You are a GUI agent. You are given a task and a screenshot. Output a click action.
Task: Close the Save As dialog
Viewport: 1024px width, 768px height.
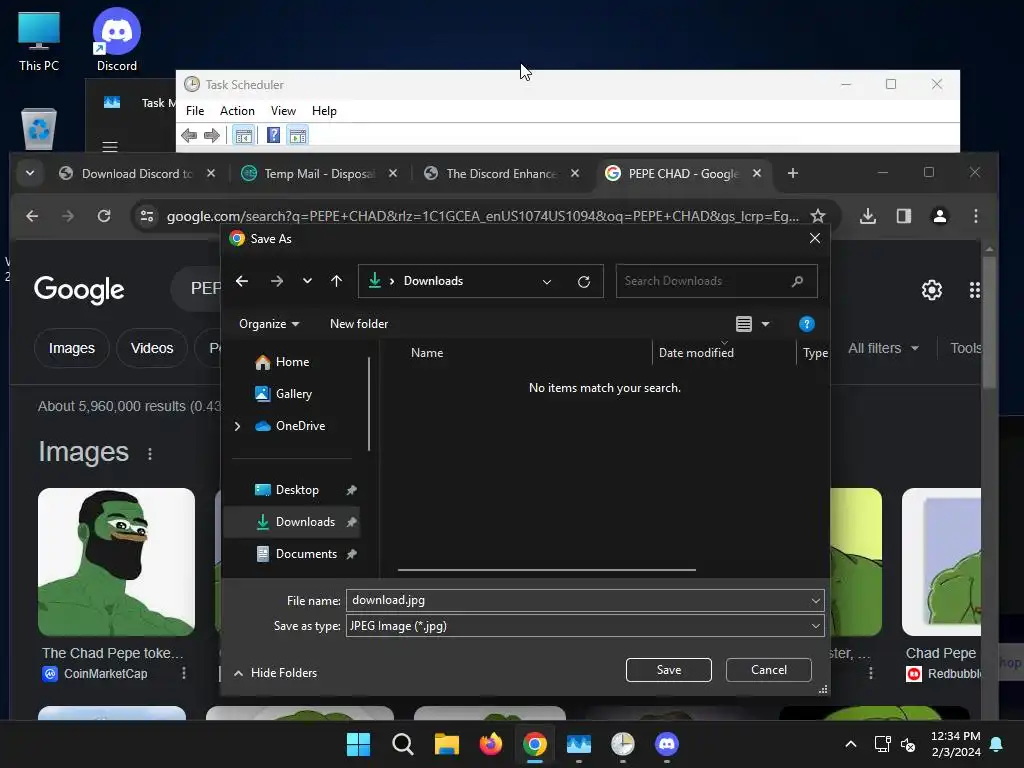[814, 238]
